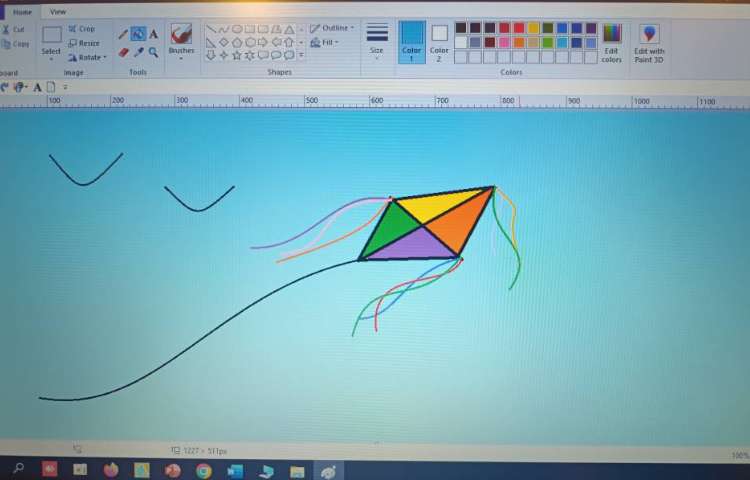The width and height of the screenshot is (750, 480).
Task: Select the Text tool in Tools group
Action: coord(153,34)
